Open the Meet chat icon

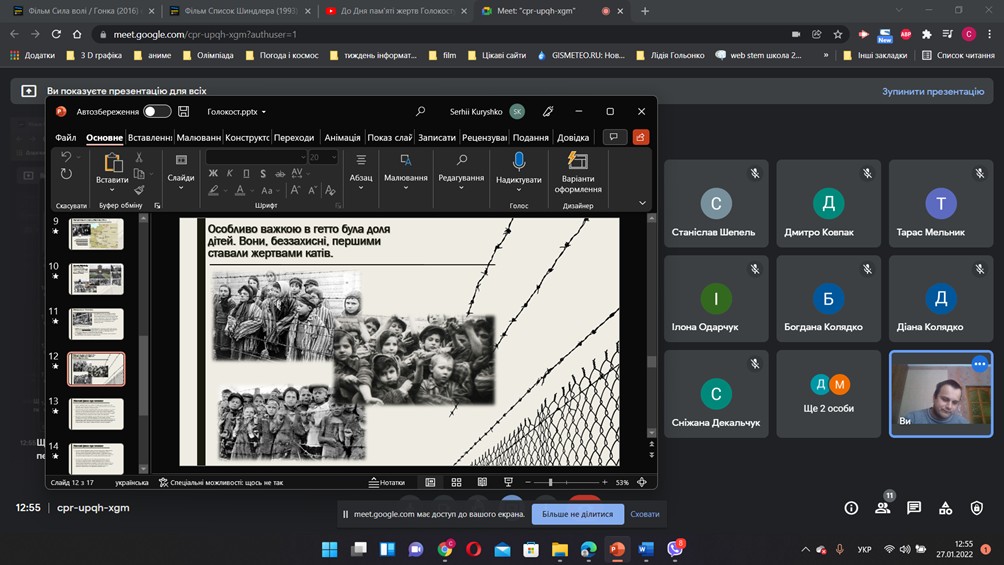pos(914,507)
